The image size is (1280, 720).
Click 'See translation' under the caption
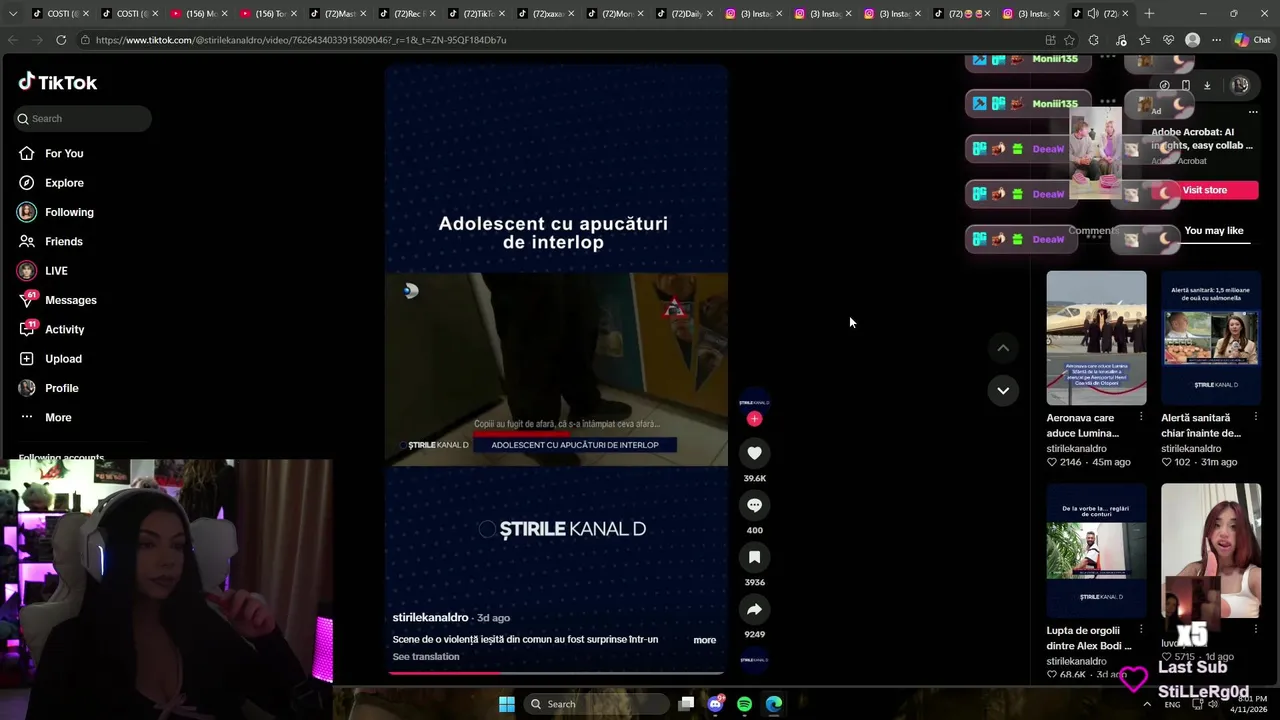coord(426,657)
